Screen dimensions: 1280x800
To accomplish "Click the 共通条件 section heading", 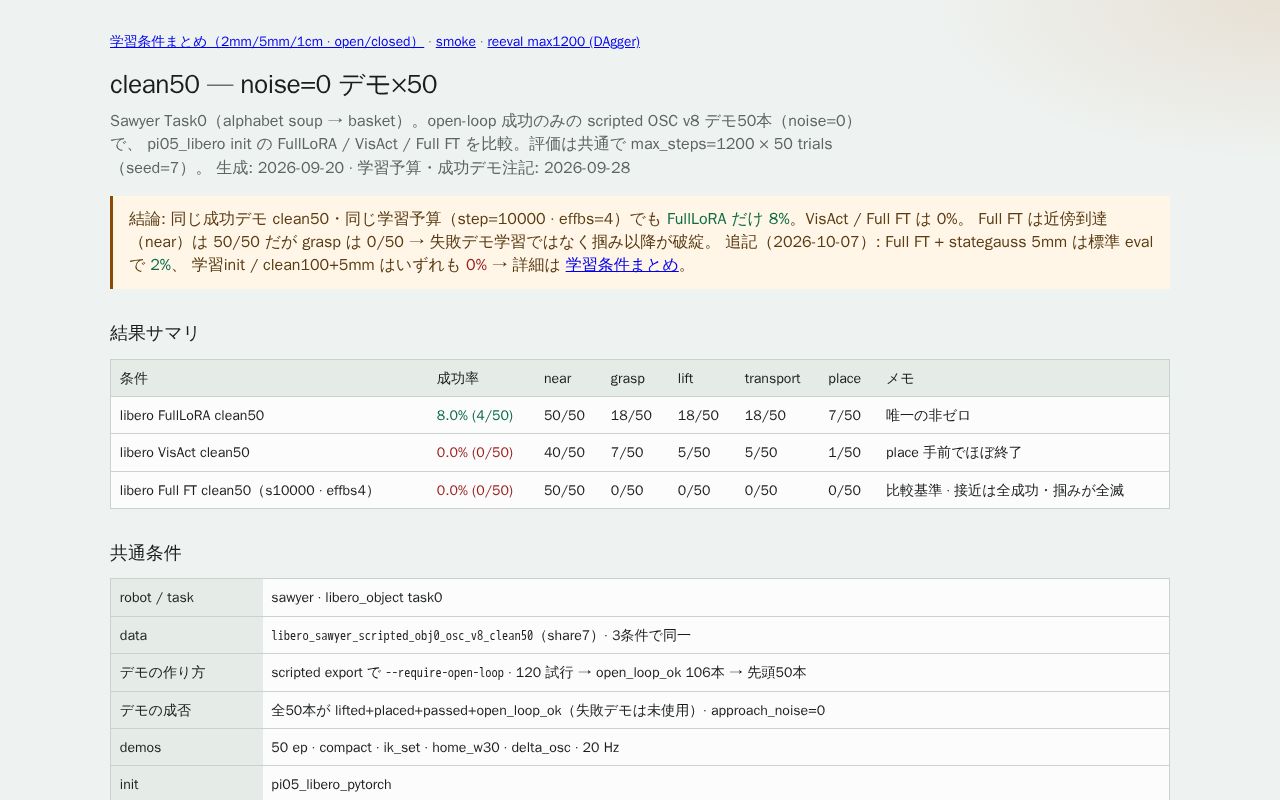I will (146, 553).
